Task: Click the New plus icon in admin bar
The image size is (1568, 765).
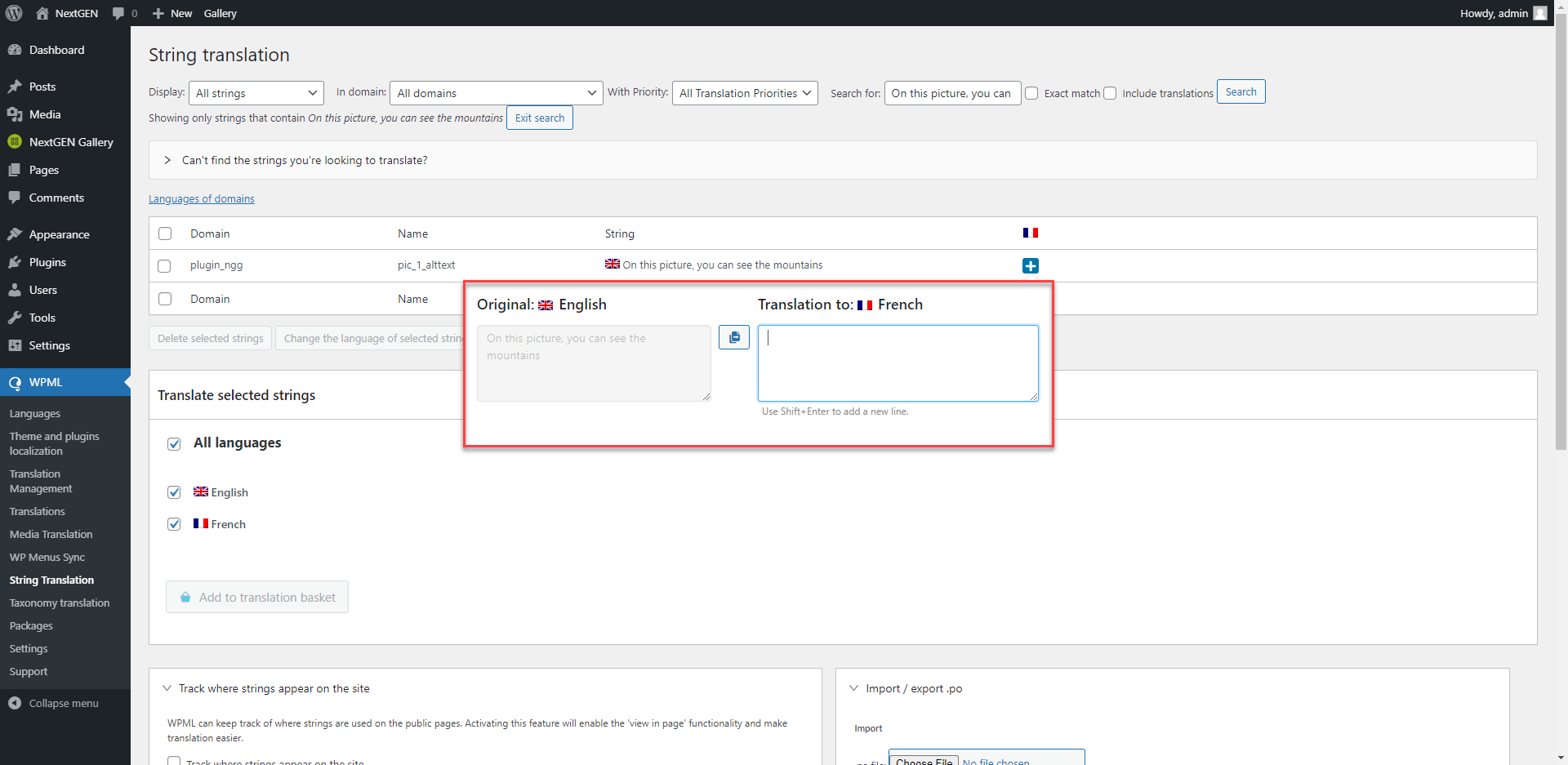Action: click(158, 13)
